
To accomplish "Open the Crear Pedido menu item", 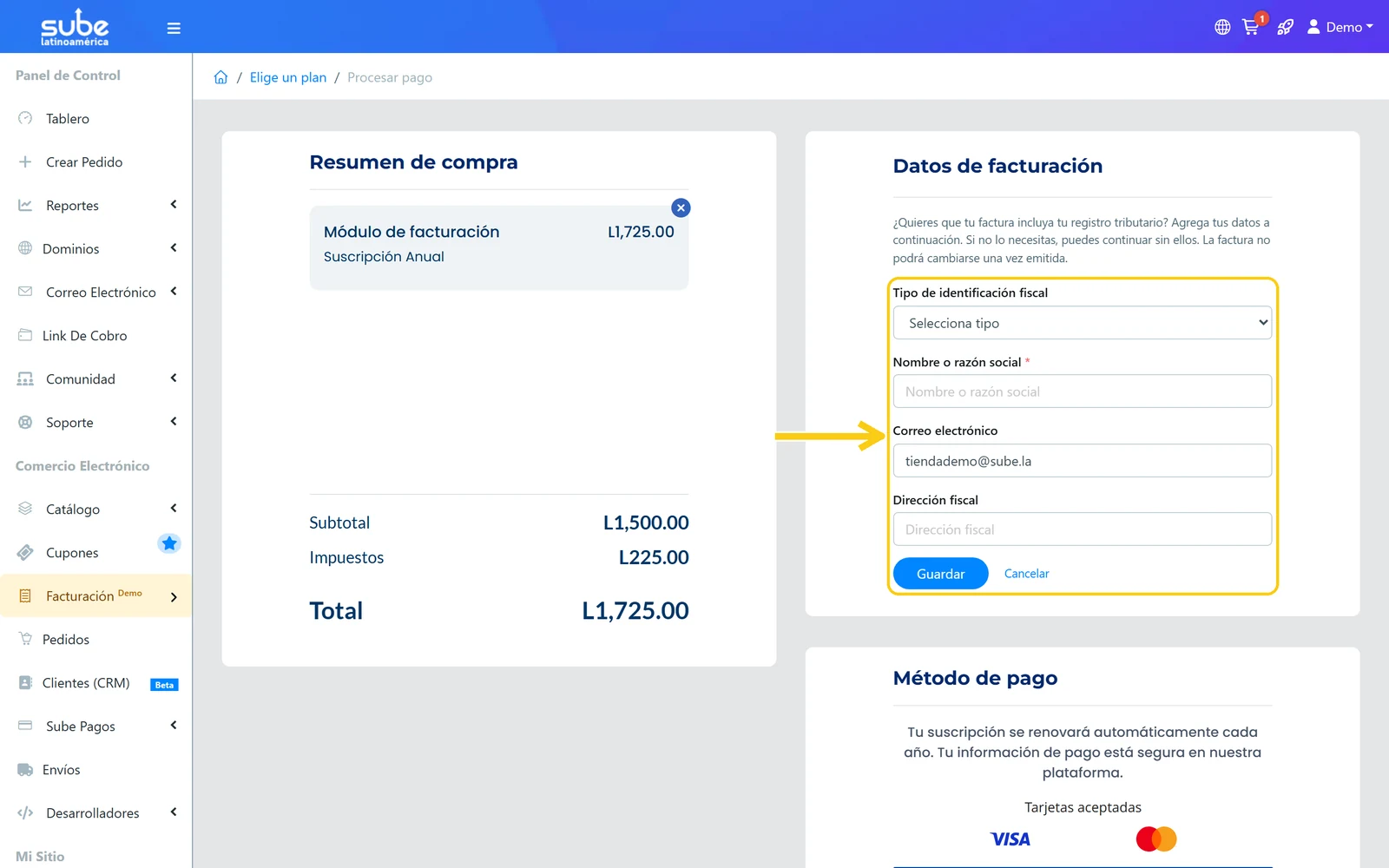I will tap(95, 161).
